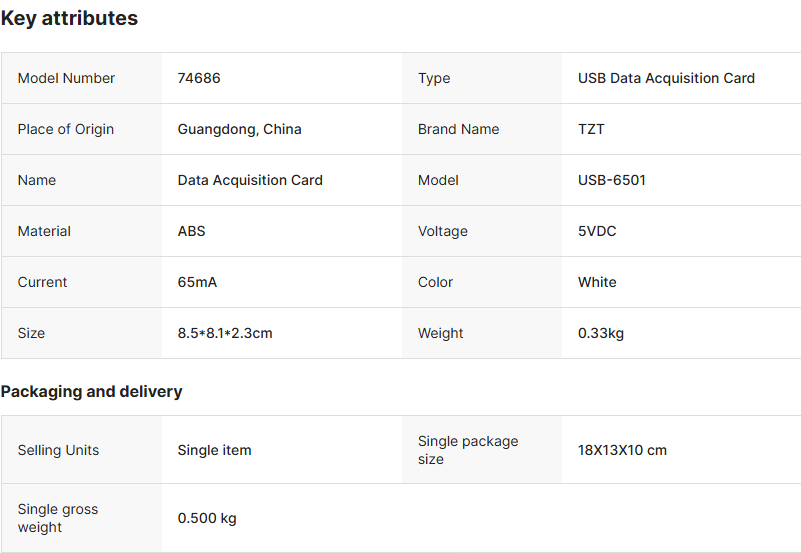Image resolution: width=801 pixels, height=553 pixels.
Task: Click the 8.5*8.1*2.3cm size value
Action: [x=225, y=333]
